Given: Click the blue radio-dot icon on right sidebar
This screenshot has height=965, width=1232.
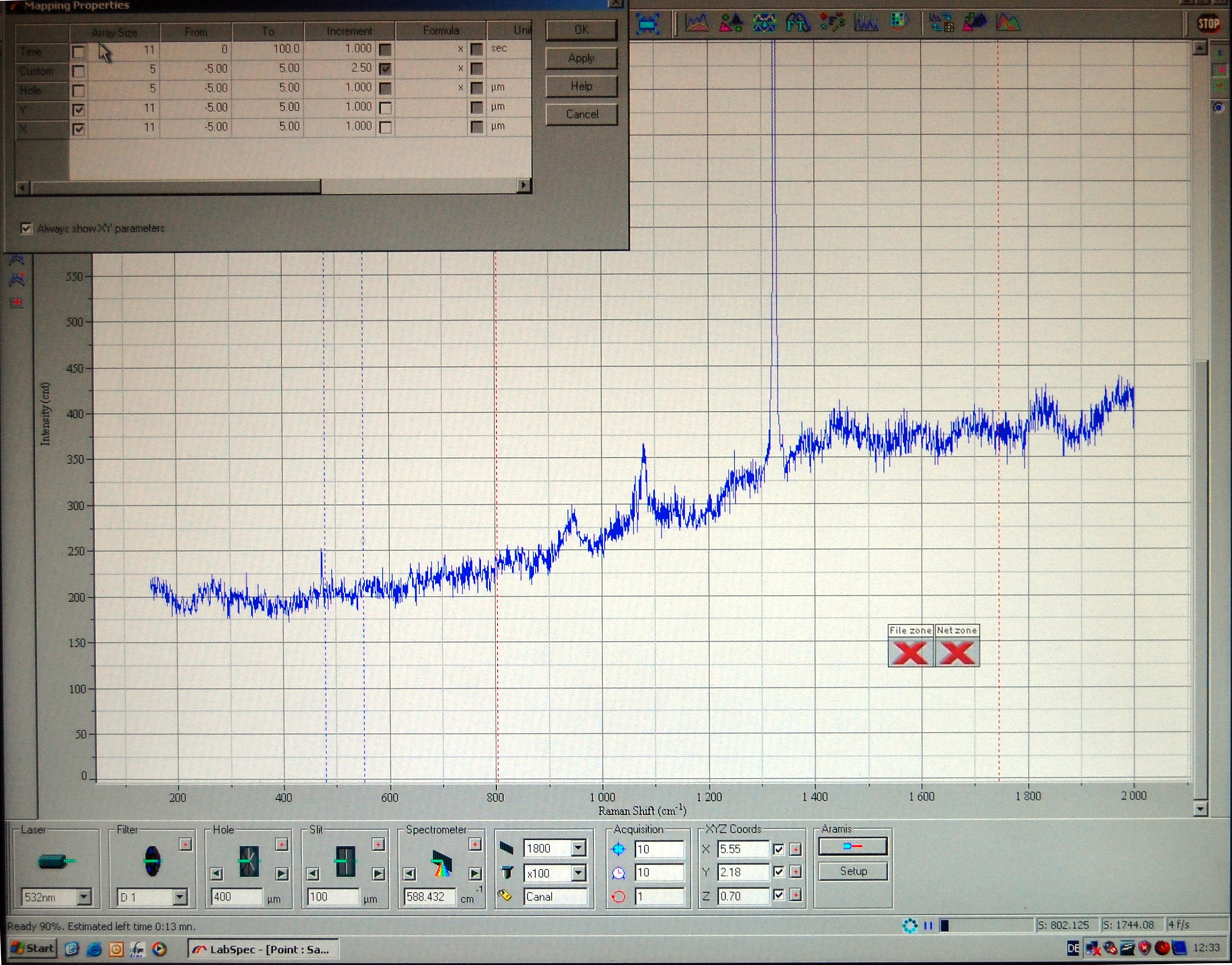Looking at the screenshot, I should [x=1219, y=108].
